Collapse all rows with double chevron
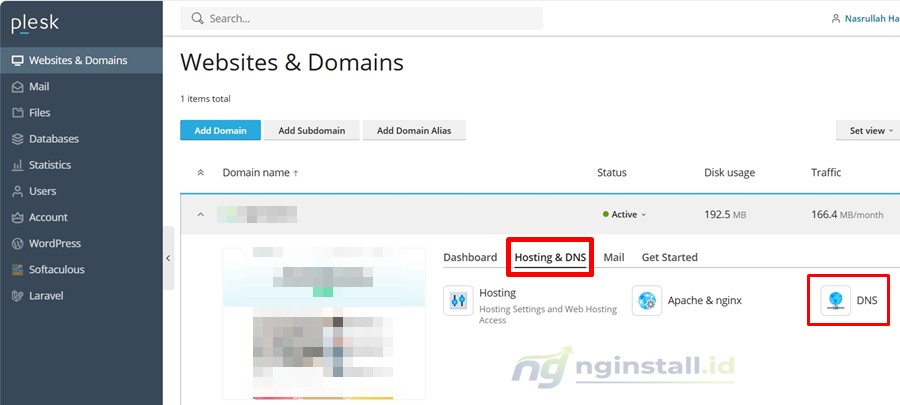The image size is (900, 405). pos(200,172)
